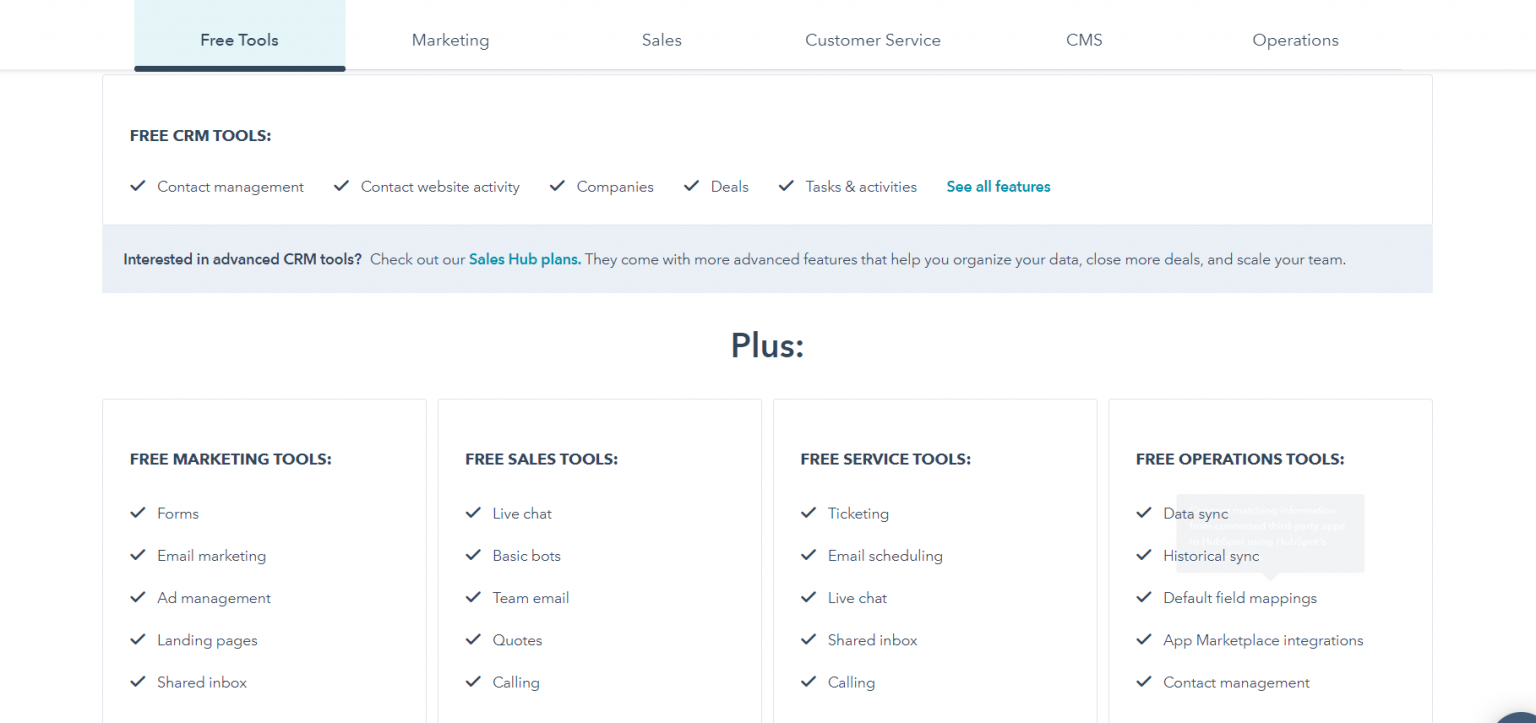Screen dimensions: 1536x723
Task: Click the tooltip popup near Data sync
Action: pyautogui.click(x=1270, y=533)
